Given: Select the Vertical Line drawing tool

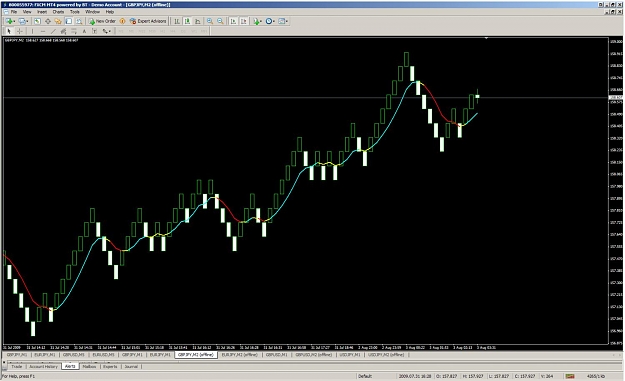Looking at the screenshot, I should [x=32, y=31].
